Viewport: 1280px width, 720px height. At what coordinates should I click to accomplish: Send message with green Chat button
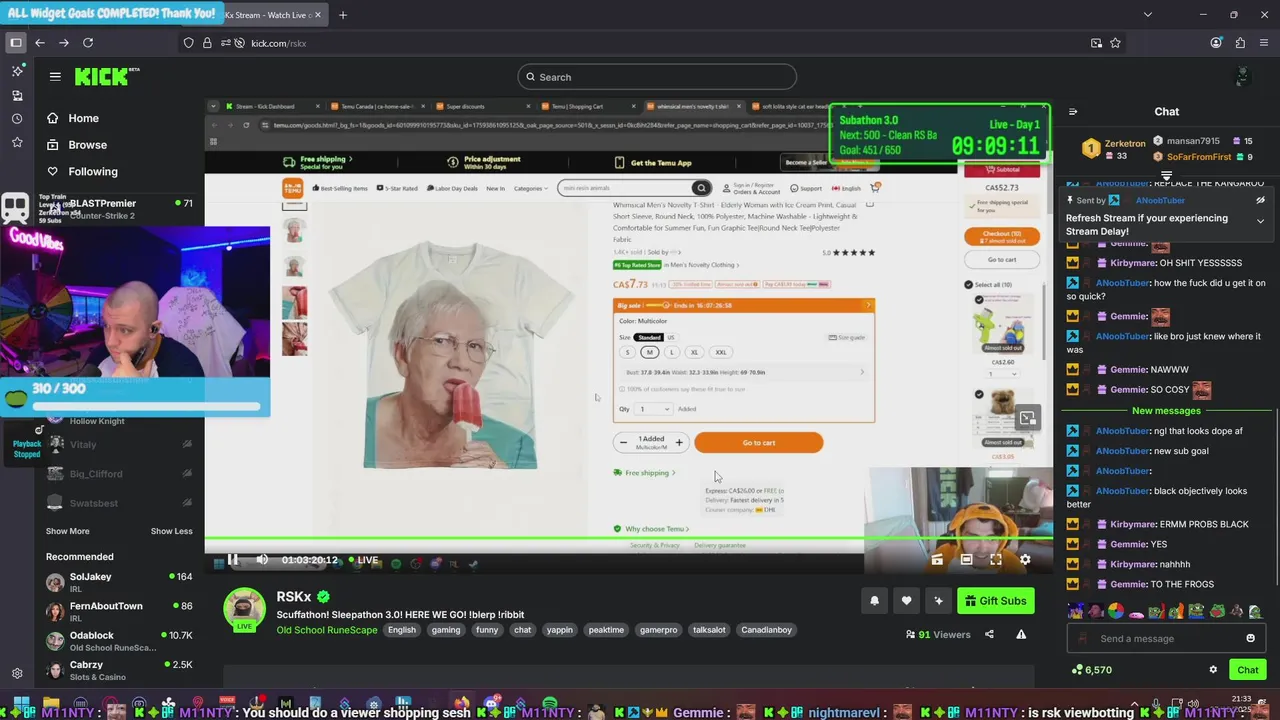point(1248,670)
